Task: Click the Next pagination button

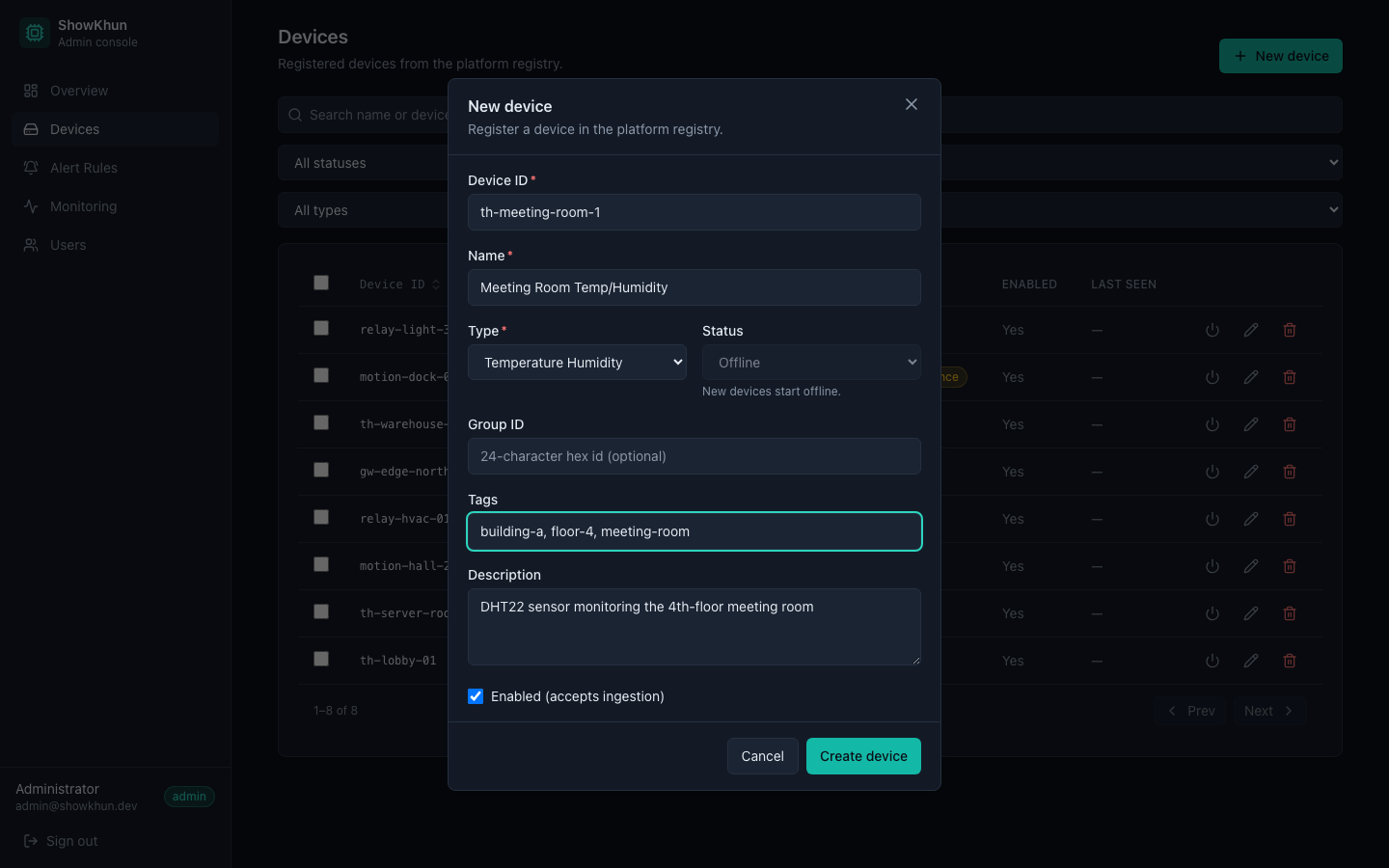Action: click(x=1269, y=711)
